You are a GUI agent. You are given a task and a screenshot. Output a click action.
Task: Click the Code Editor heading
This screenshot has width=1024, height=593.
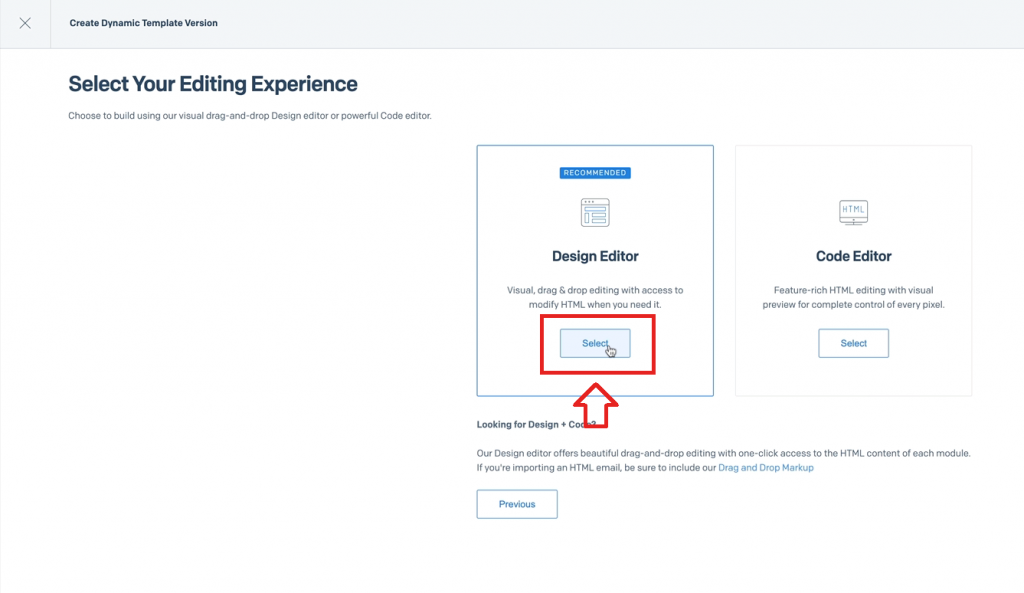854,256
